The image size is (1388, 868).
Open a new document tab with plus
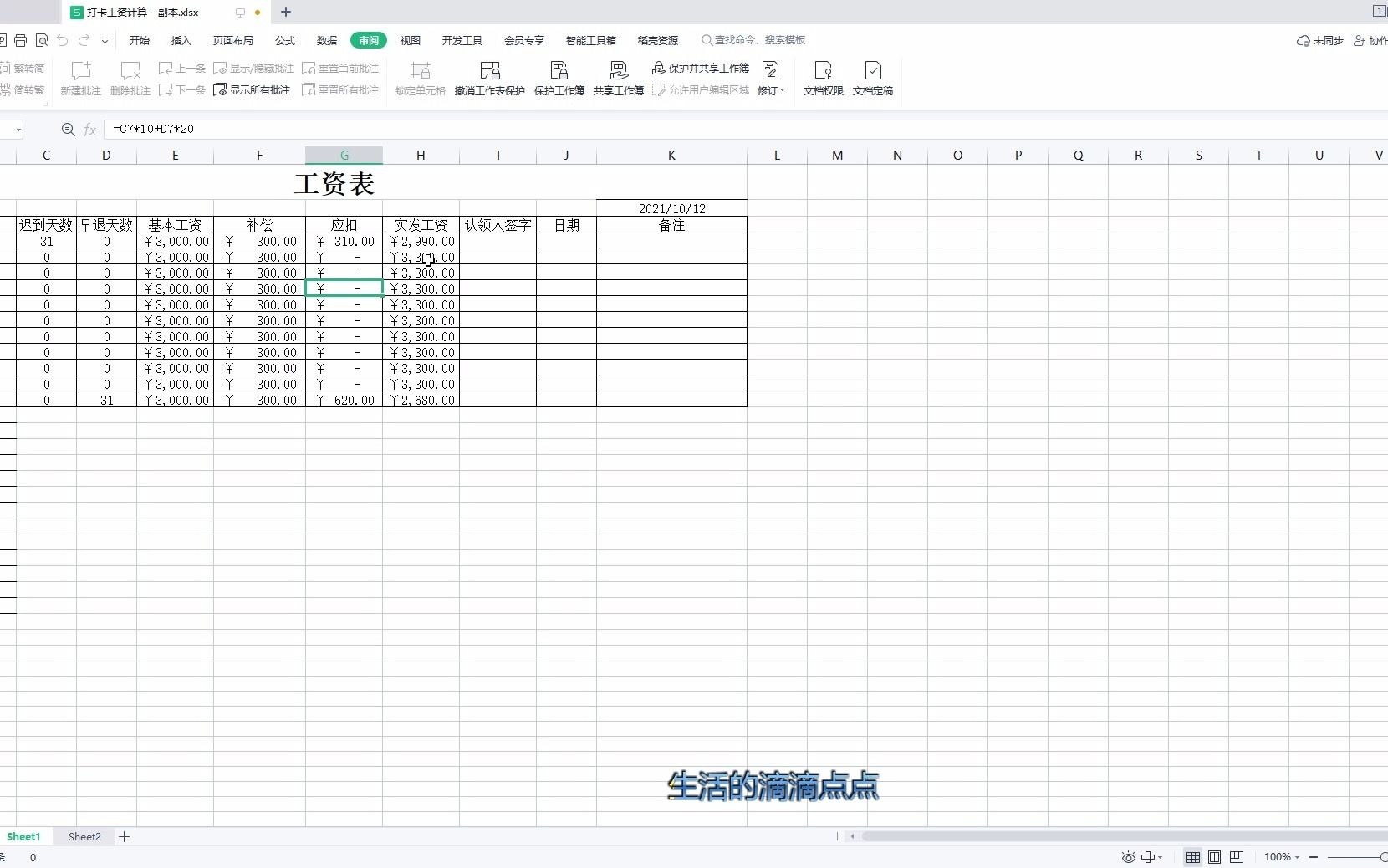(286, 12)
